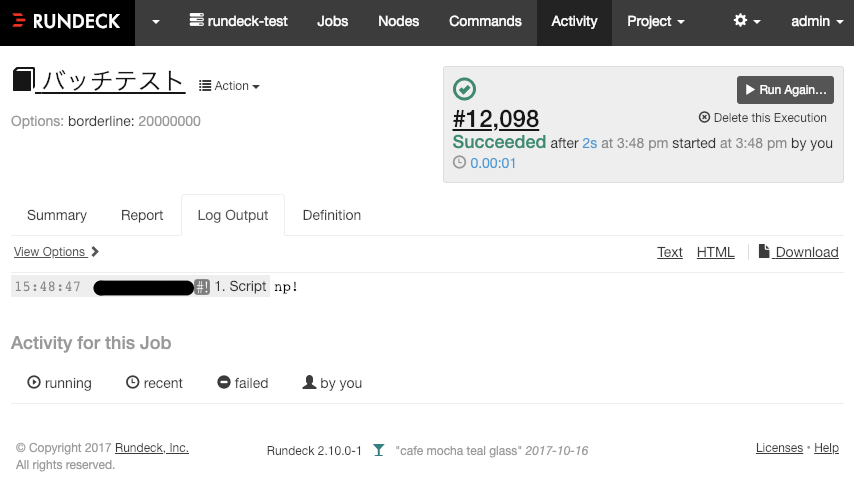Filter activity by running executions
854x500 pixels.
(x=59, y=383)
